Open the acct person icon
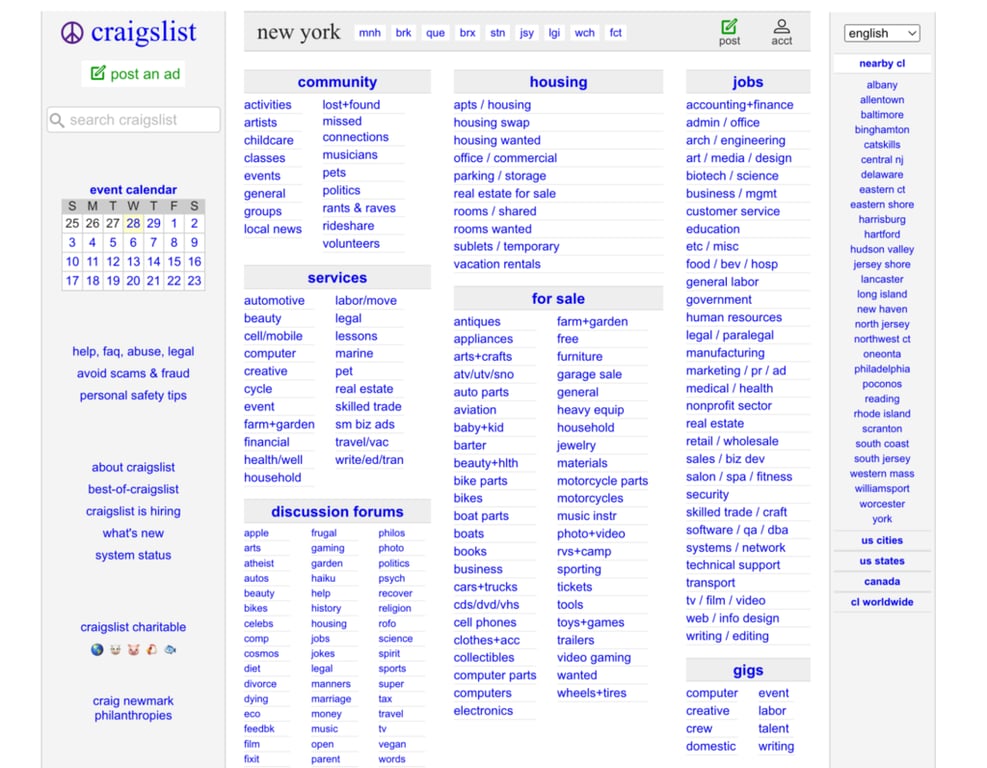 pos(782,26)
